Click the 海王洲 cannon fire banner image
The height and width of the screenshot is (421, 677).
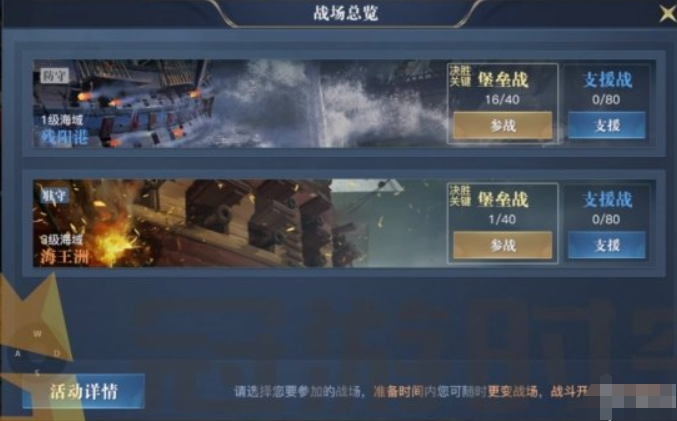click(x=240, y=223)
